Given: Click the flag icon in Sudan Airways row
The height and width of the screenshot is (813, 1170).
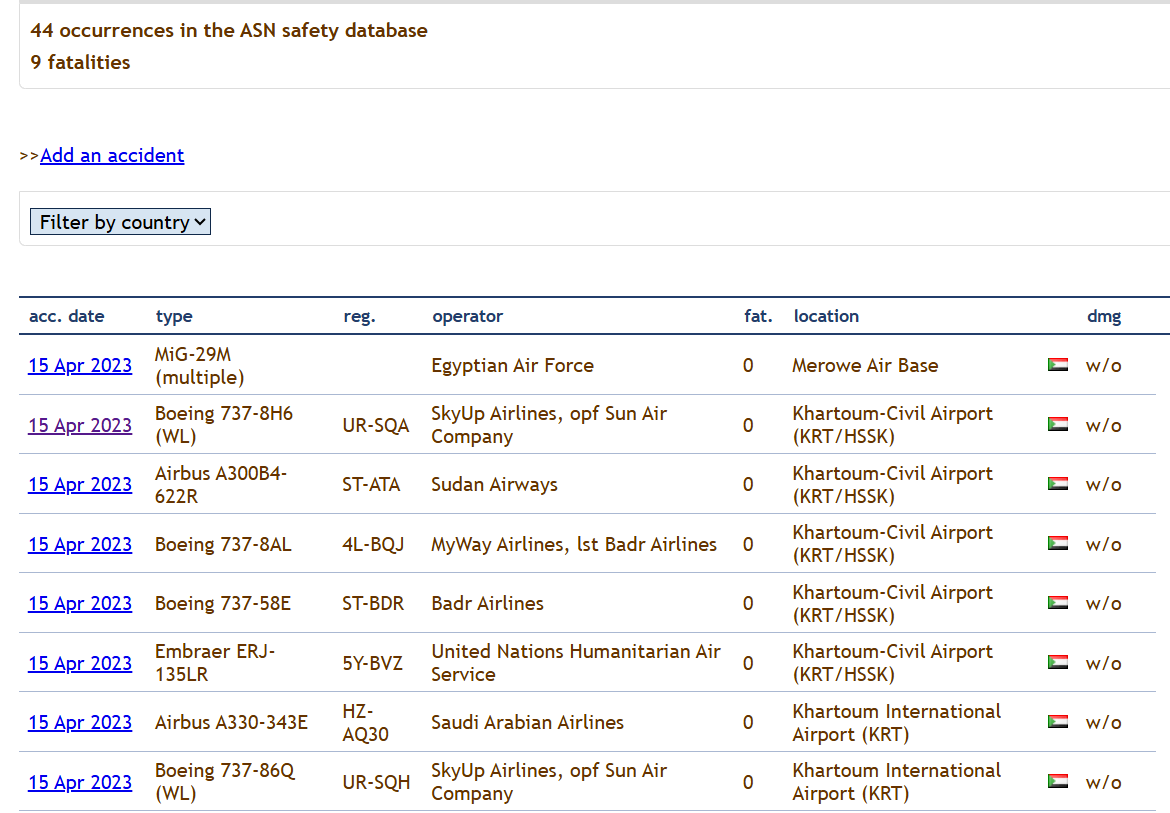Looking at the screenshot, I should 1057,483.
